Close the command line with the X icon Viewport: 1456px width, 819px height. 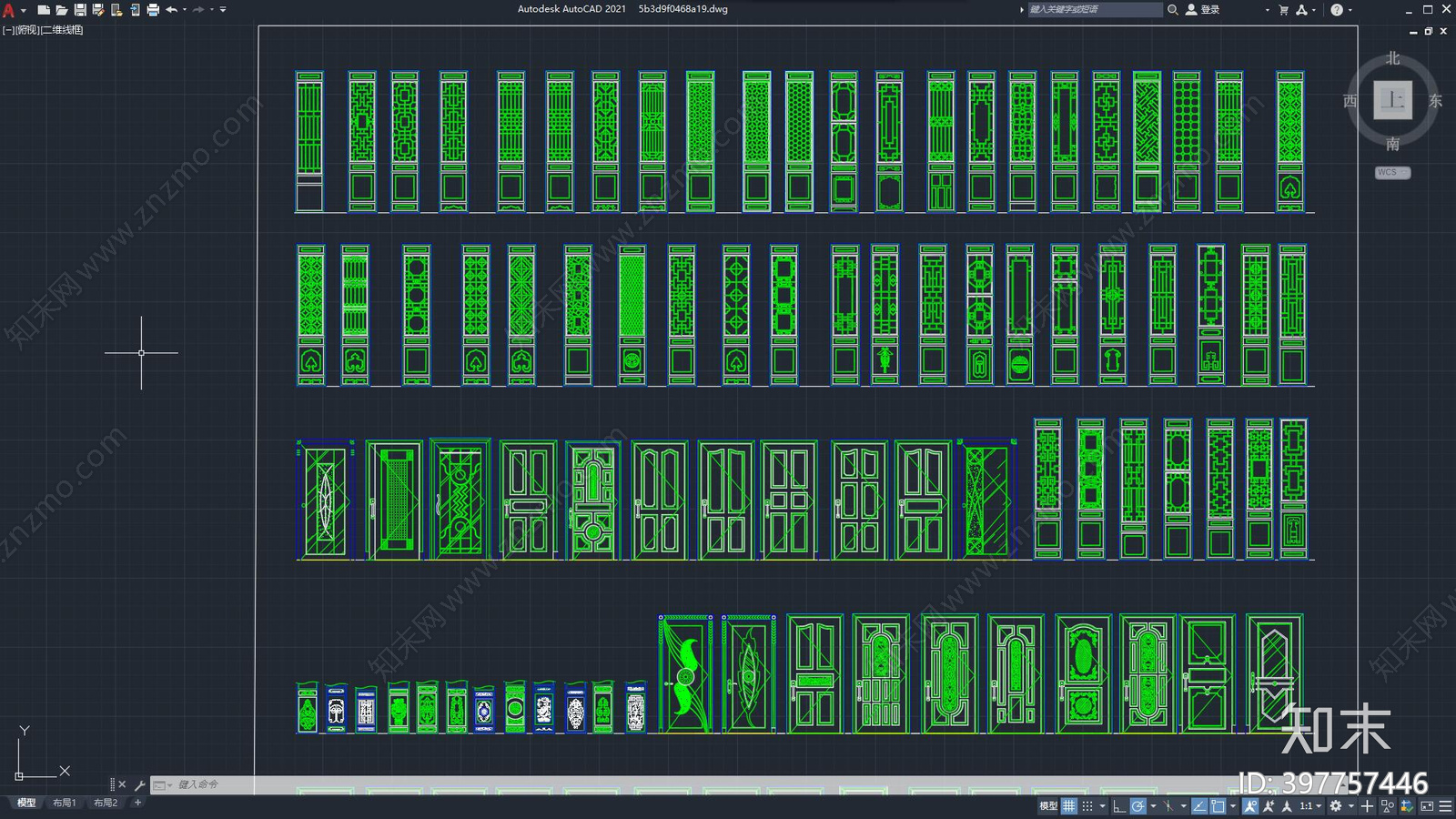122,784
